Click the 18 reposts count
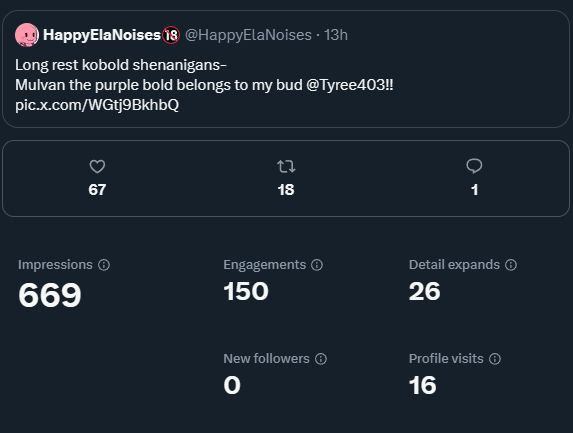The height and width of the screenshot is (433, 573). pos(286,190)
